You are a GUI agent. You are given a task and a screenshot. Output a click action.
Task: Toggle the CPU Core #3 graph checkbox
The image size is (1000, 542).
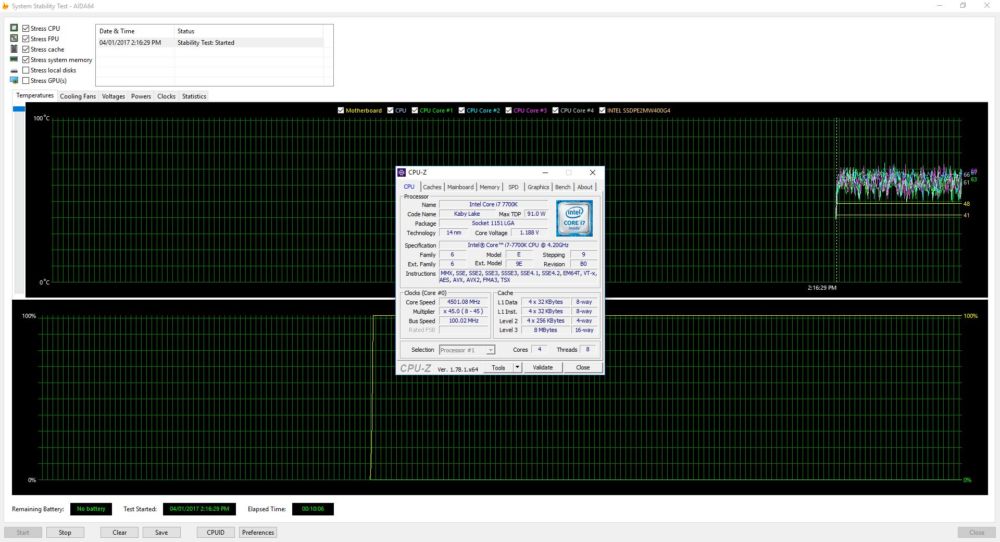(x=508, y=110)
